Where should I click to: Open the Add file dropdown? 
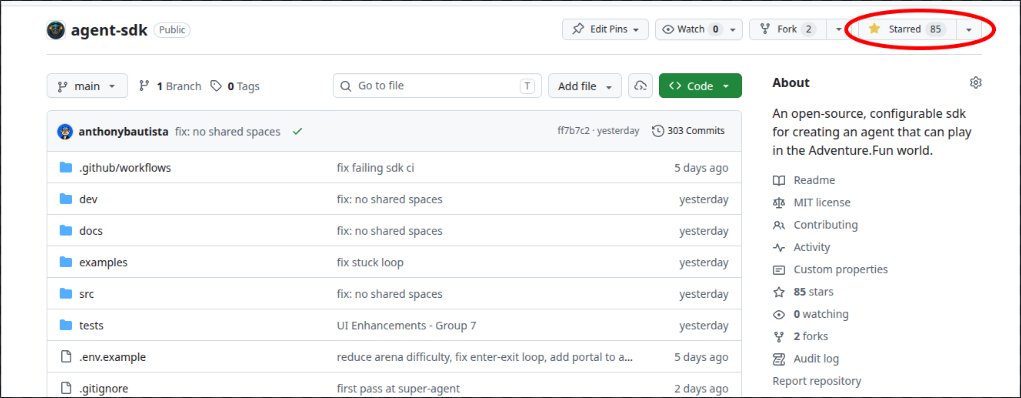tap(585, 86)
